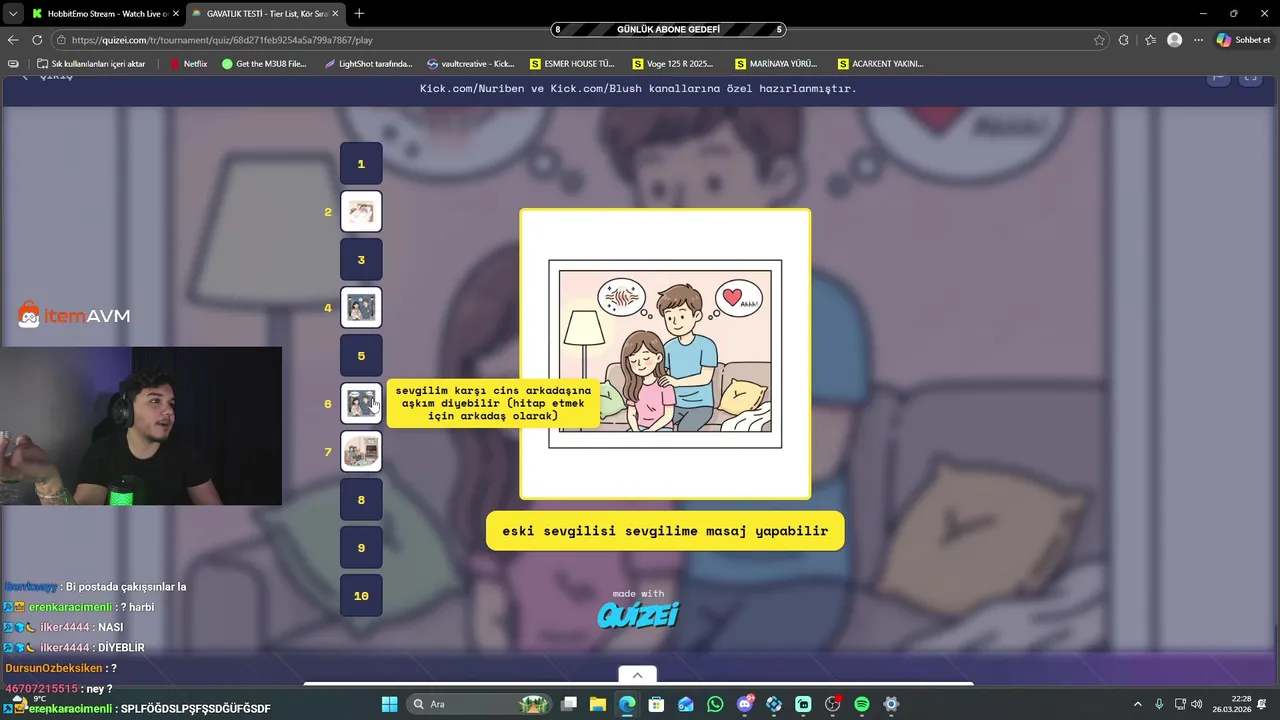Open the Windows Start menu
Viewport: 1280px width, 720px height.
[389, 704]
